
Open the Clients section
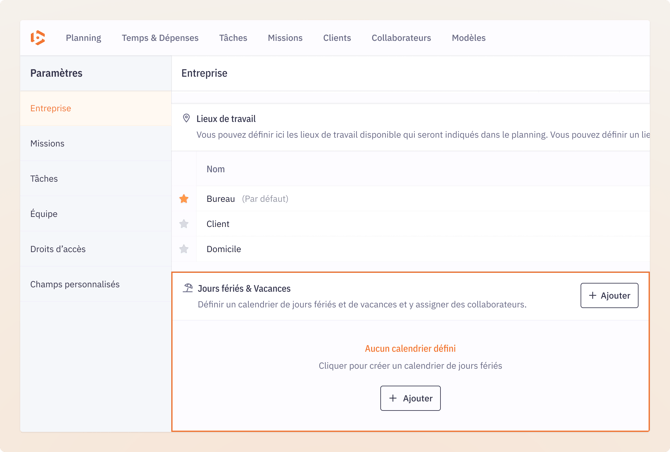coord(337,38)
